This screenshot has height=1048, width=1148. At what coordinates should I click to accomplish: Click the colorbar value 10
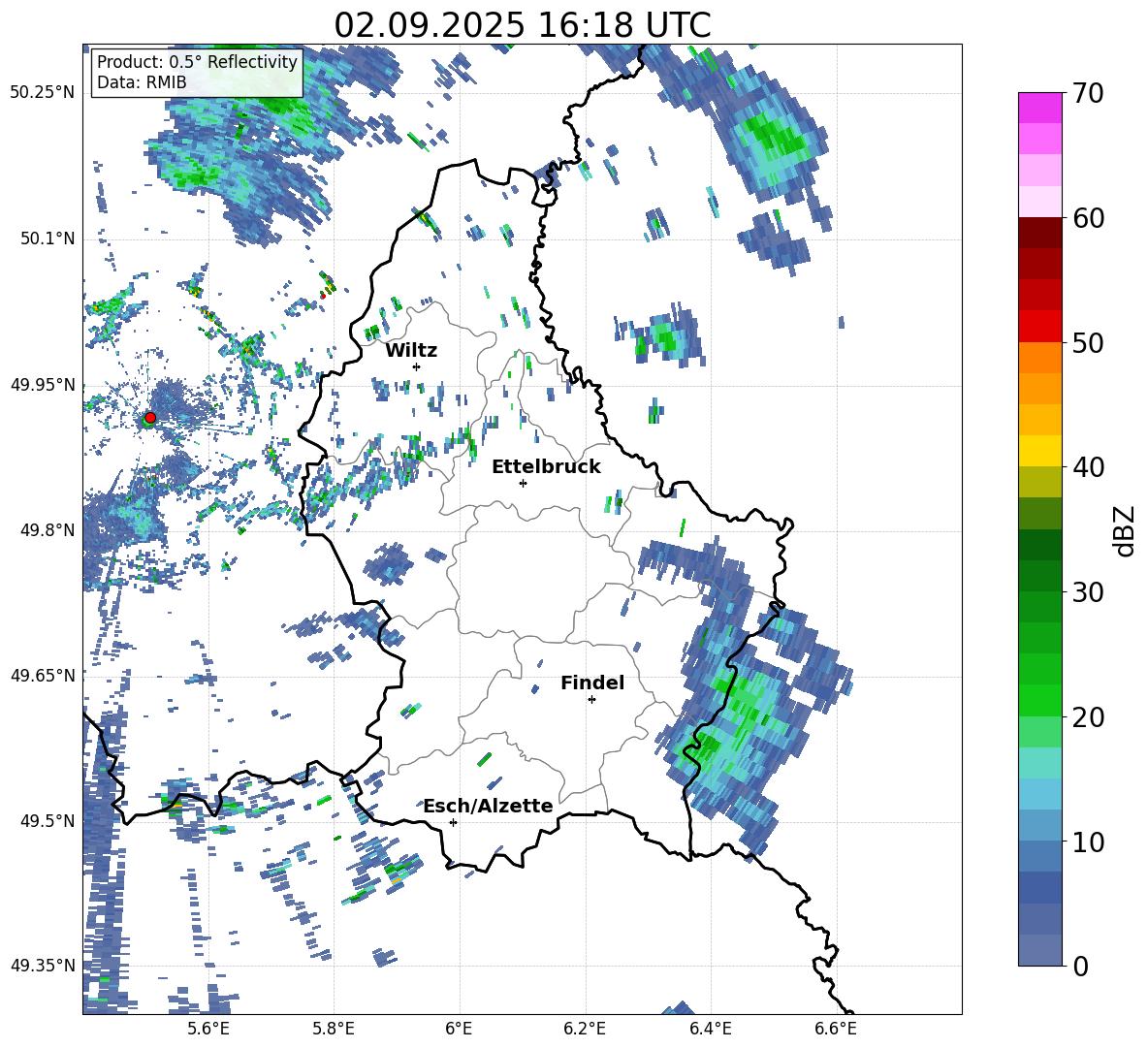tap(1087, 842)
